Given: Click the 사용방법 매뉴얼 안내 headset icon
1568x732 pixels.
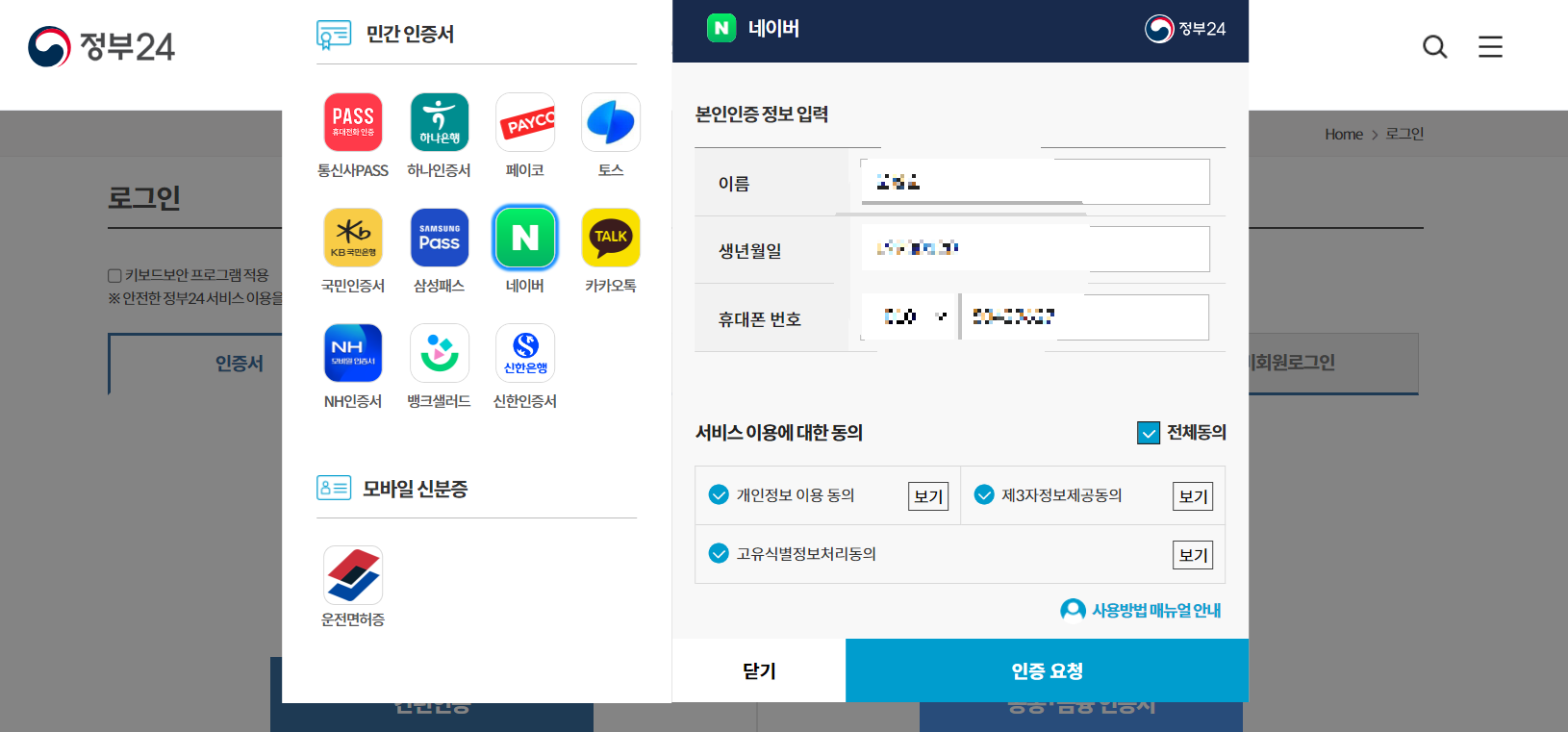Looking at the screenshot, I should point(1073,610).
